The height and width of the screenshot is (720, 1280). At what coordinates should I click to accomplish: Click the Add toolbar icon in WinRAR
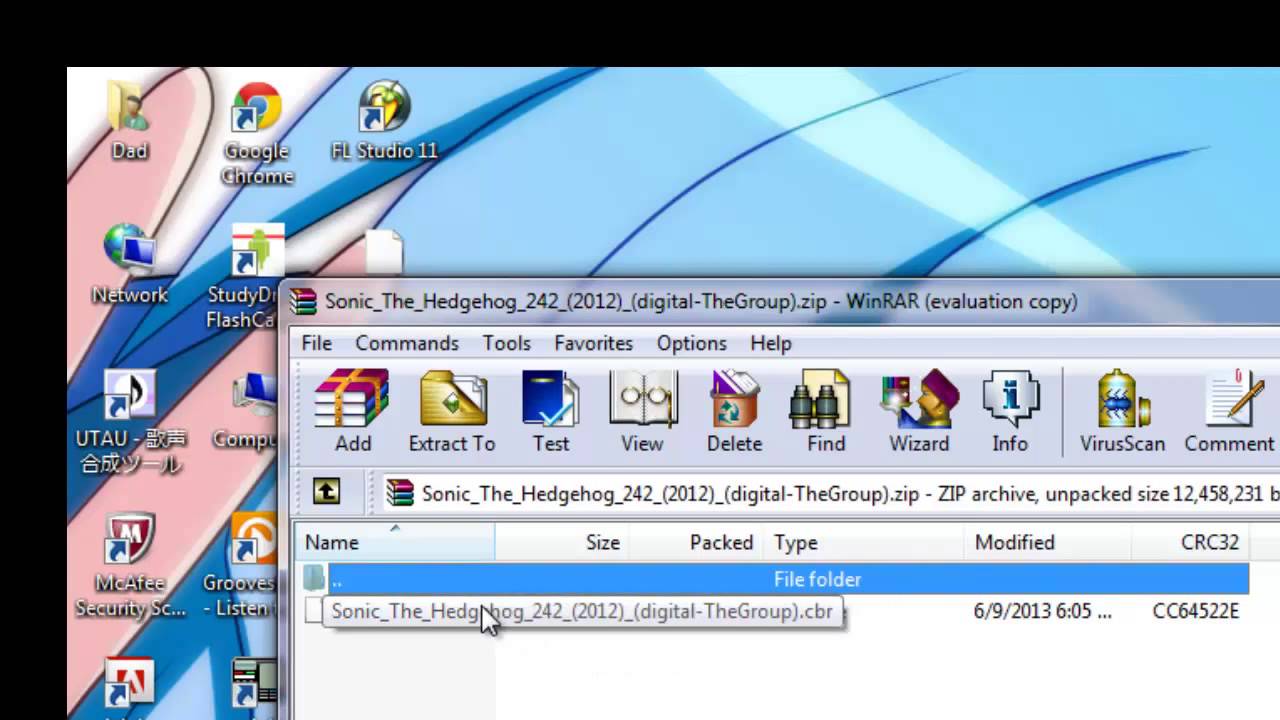[x=352, y=411]
